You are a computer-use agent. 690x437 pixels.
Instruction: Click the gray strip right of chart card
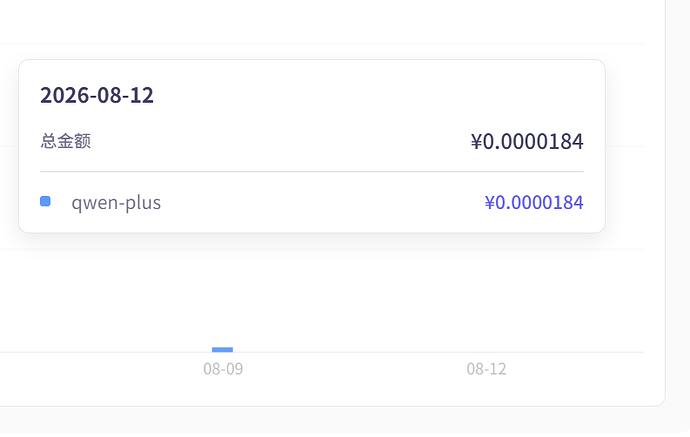click(x=678, y=202)
